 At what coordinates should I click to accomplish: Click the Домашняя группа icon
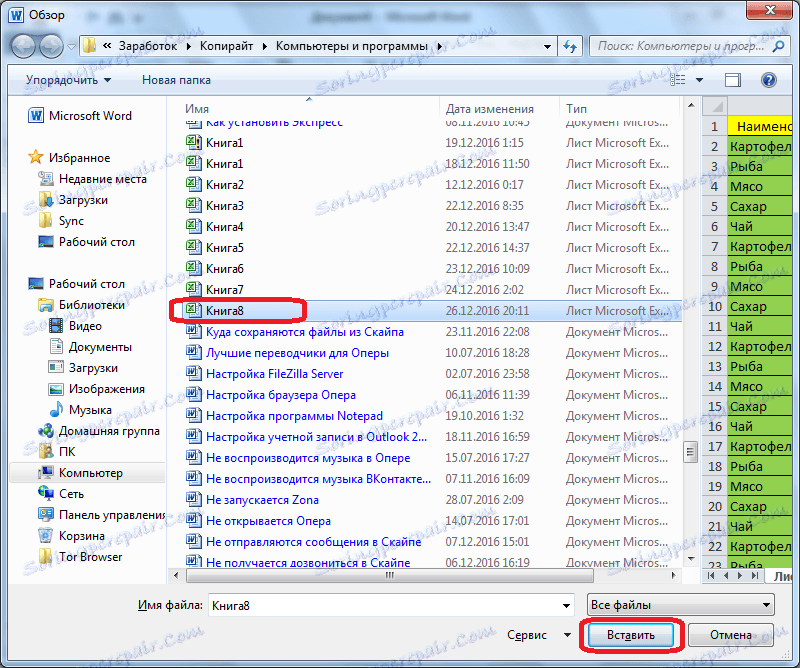(45, 431)
